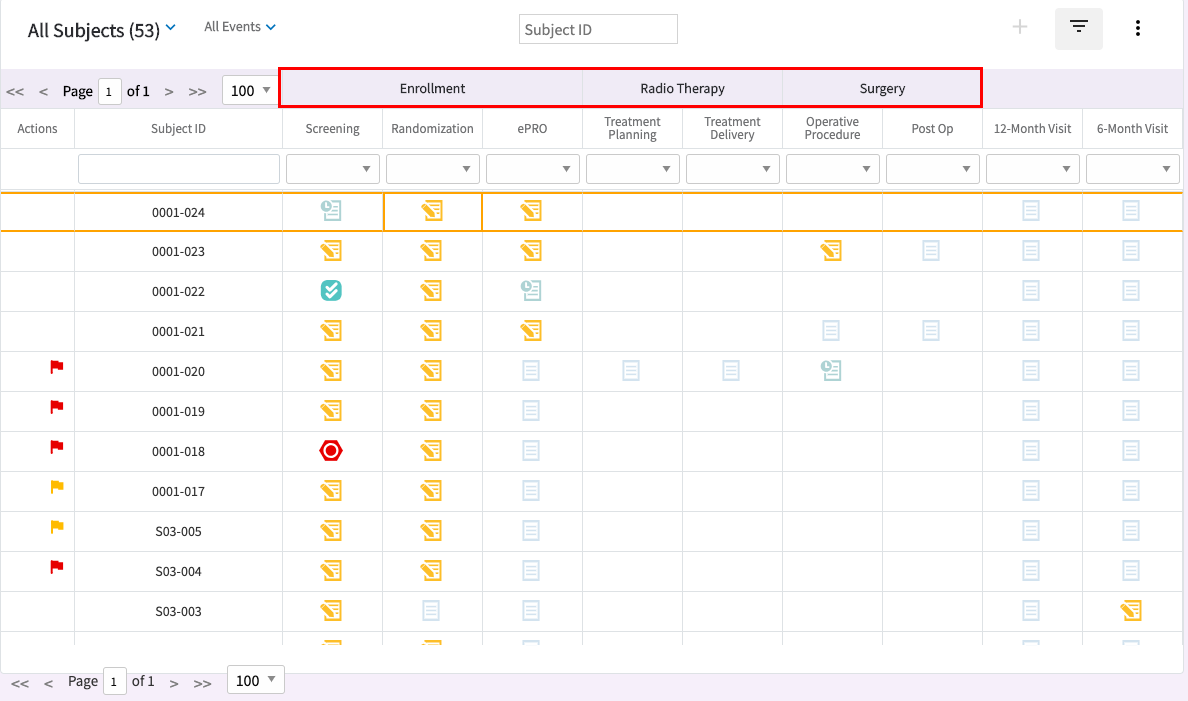
Task: Open top page size 100 dropdown
Action: tap(250, 91)
